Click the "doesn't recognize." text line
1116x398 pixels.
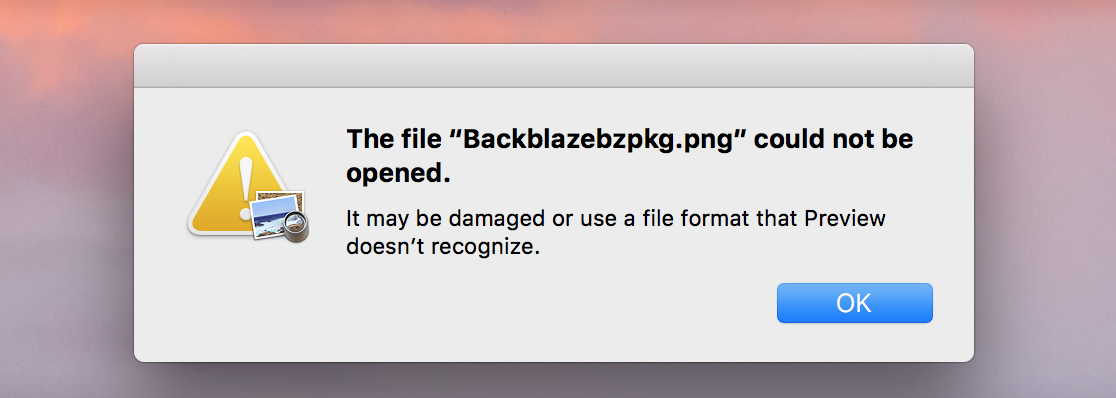[x=439, y=247]
